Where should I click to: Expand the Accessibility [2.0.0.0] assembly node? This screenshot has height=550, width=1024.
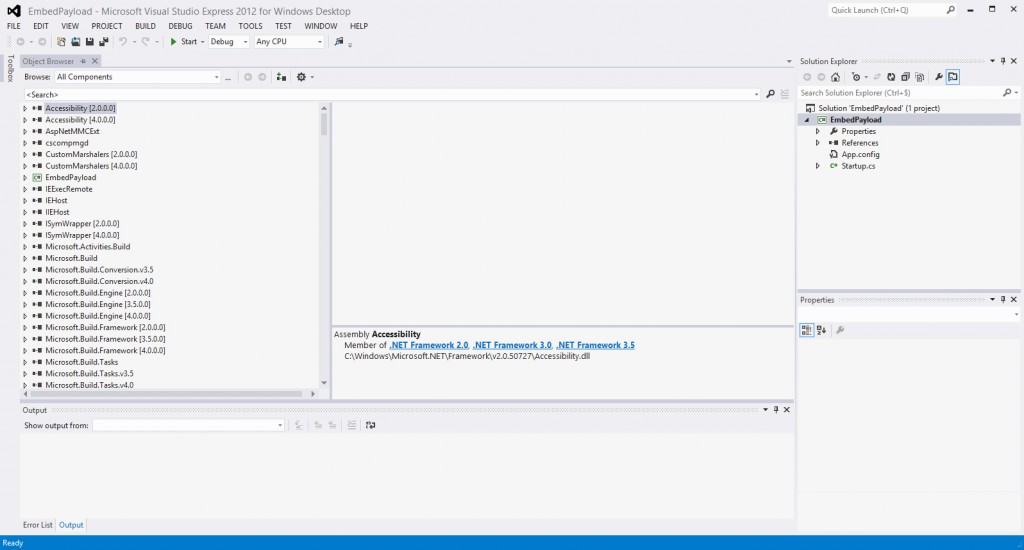pyautogui.click(x=25, y=108)
